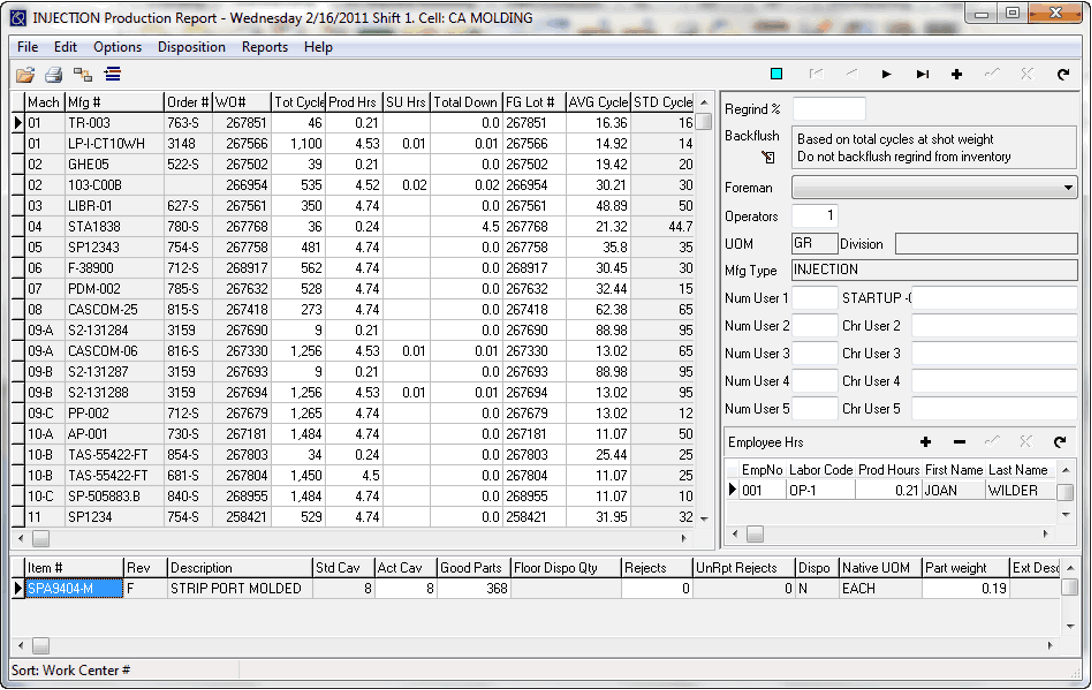
Task: Expand the Foreman dropdown
Action: 1069,188
